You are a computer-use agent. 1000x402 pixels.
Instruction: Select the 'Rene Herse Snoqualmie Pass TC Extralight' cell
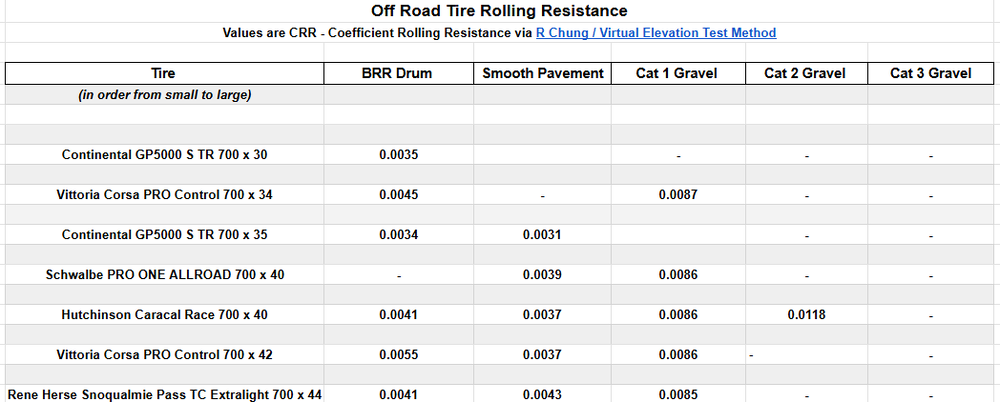click(x=165, y=395)
